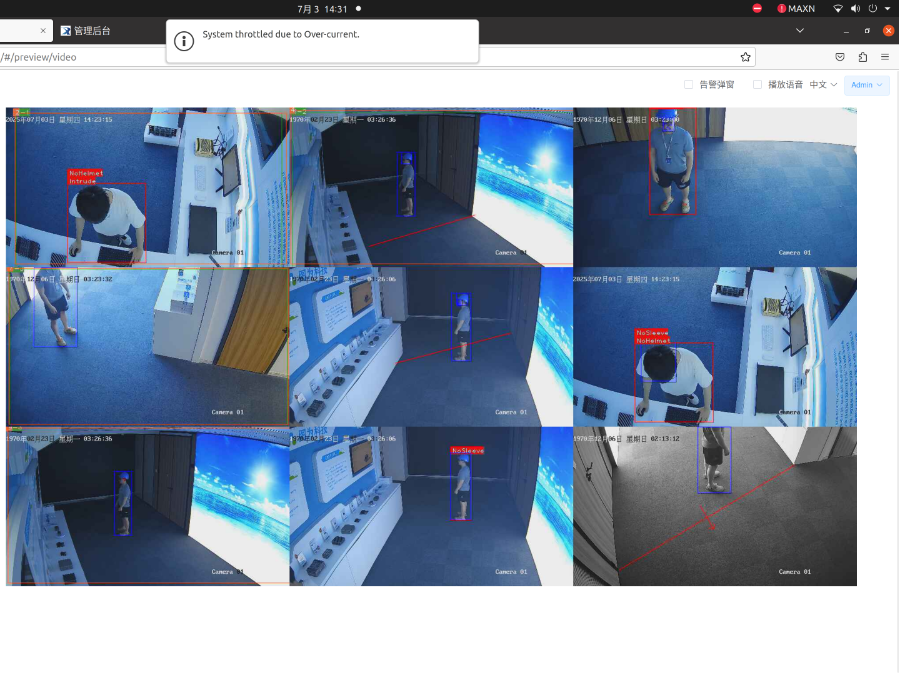
Task: Click the power icon in system tray
Action: point(873,9)
